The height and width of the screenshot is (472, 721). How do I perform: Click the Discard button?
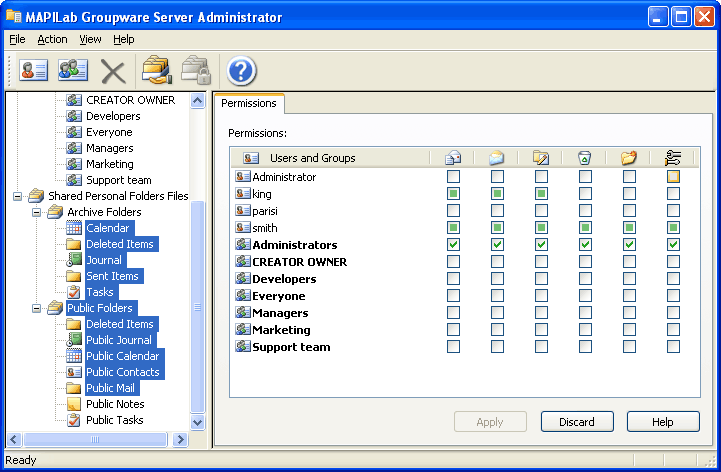(577, 422)
